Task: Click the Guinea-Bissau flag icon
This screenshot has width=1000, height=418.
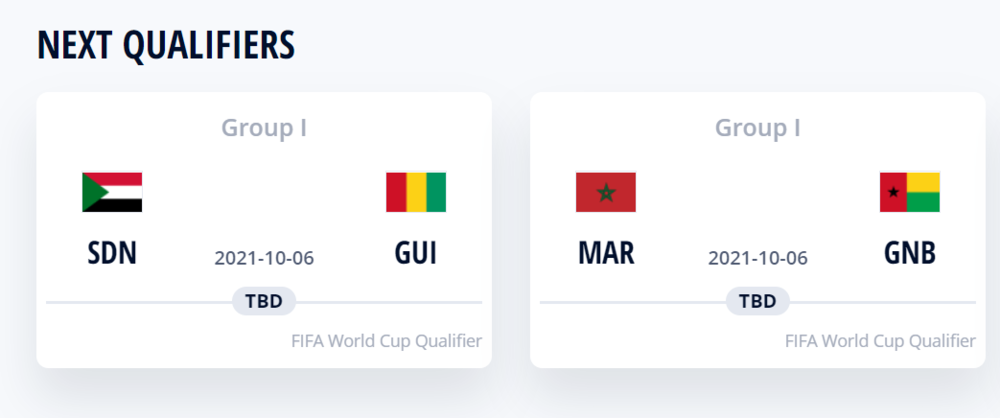Action: click(x=910, y=192)
